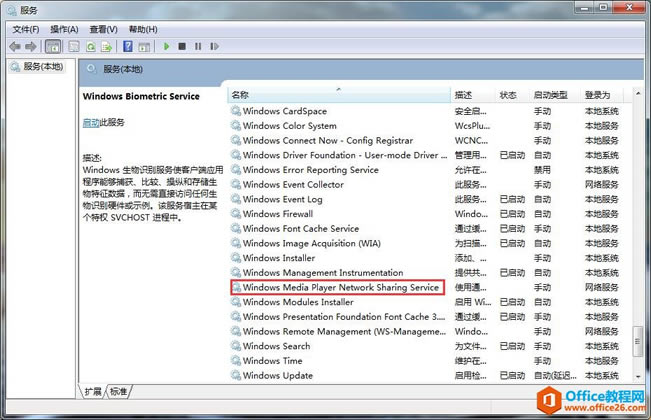Open the 查看(V) menu
This screenshot has width=651, height=420.
[x=103, y=29]
